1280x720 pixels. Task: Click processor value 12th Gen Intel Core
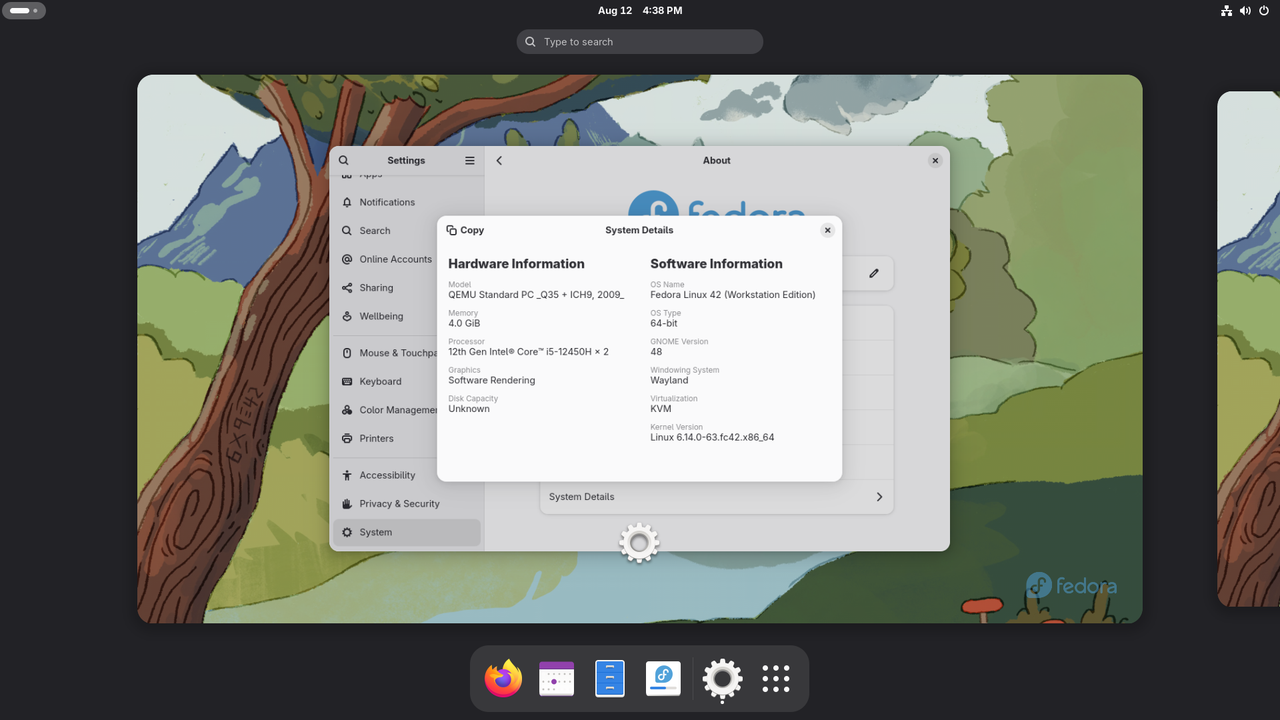pos(528,352)
